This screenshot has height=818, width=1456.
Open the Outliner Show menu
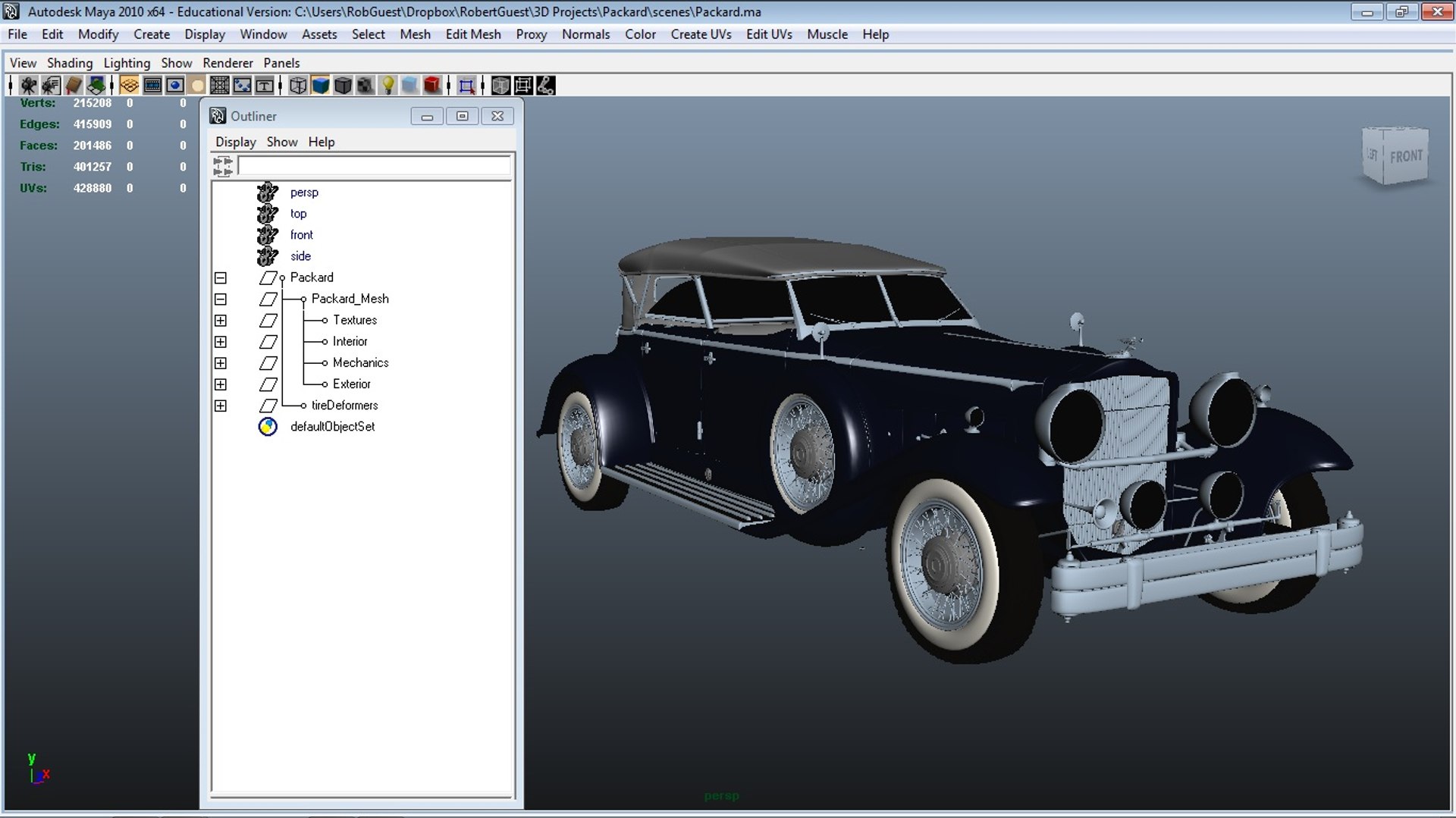(282, 142)
